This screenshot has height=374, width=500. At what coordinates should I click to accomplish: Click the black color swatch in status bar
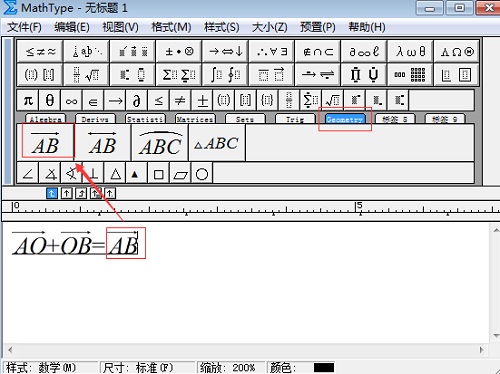pyautogui.click(x=324, y=368)
